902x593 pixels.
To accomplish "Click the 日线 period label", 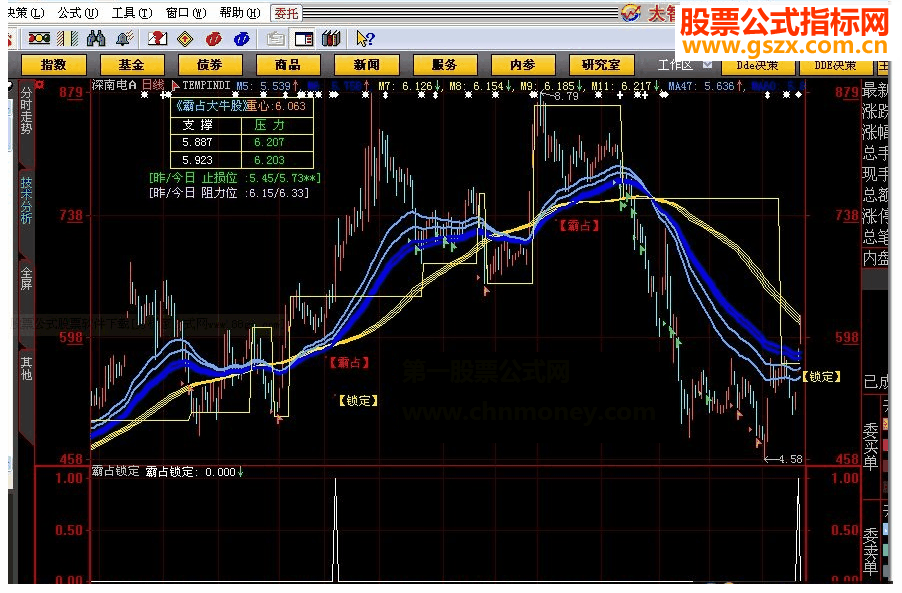I will click(153, 85).
